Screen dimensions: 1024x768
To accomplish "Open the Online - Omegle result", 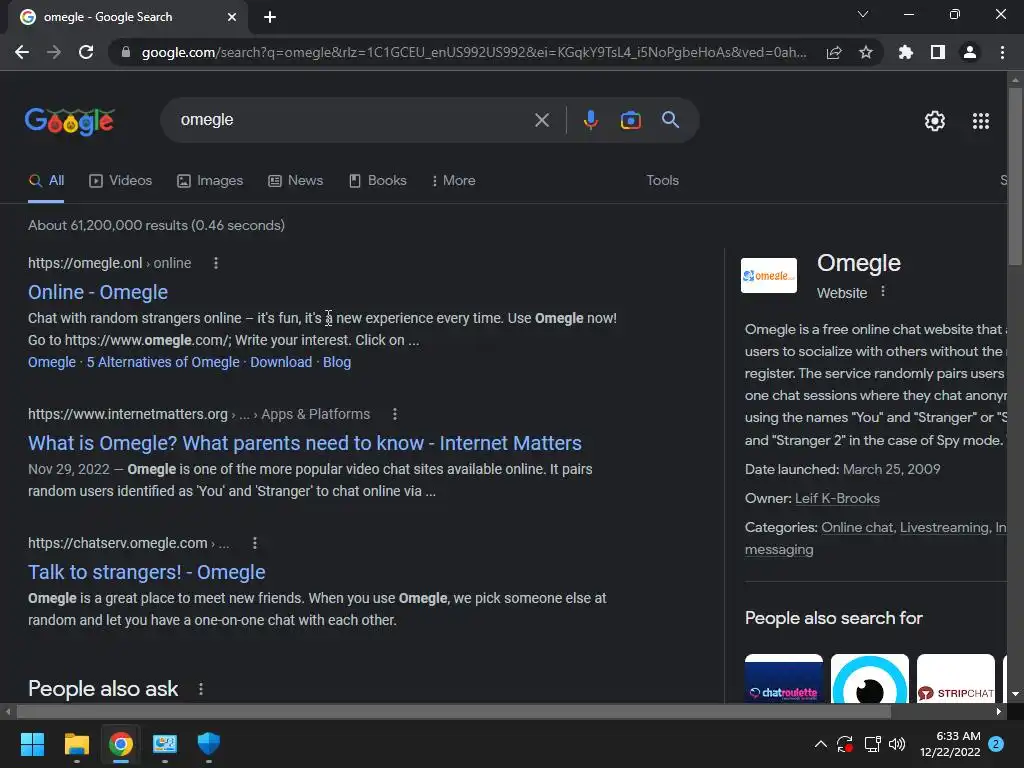I will (98, 292).
